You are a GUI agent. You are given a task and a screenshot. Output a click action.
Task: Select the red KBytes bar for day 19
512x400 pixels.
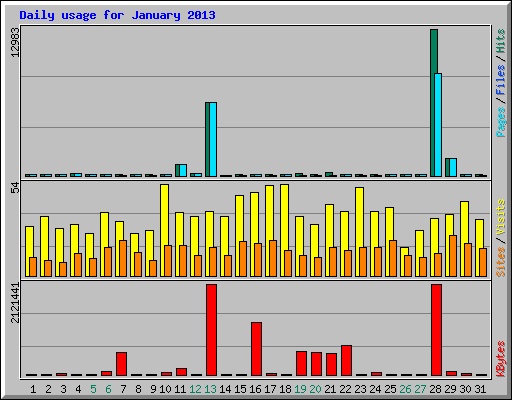301,363
